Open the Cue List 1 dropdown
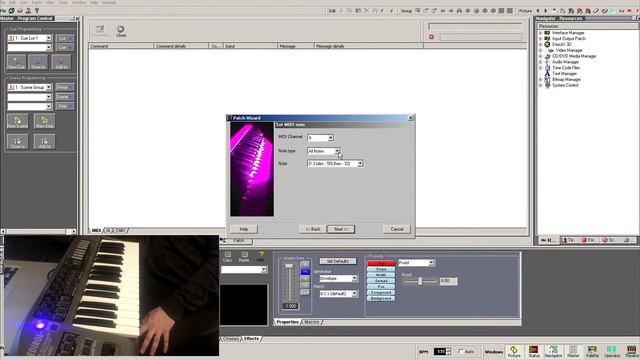The width and height of the screenshot is (640, 360). point(49,38)
